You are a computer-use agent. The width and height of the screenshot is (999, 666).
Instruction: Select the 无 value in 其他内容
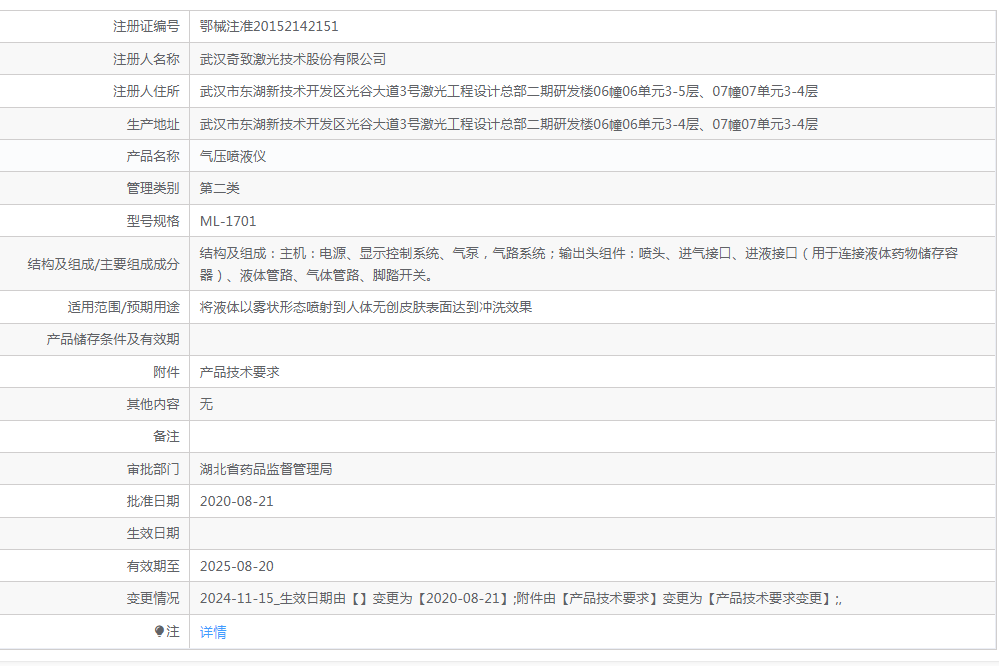point(206,404)
